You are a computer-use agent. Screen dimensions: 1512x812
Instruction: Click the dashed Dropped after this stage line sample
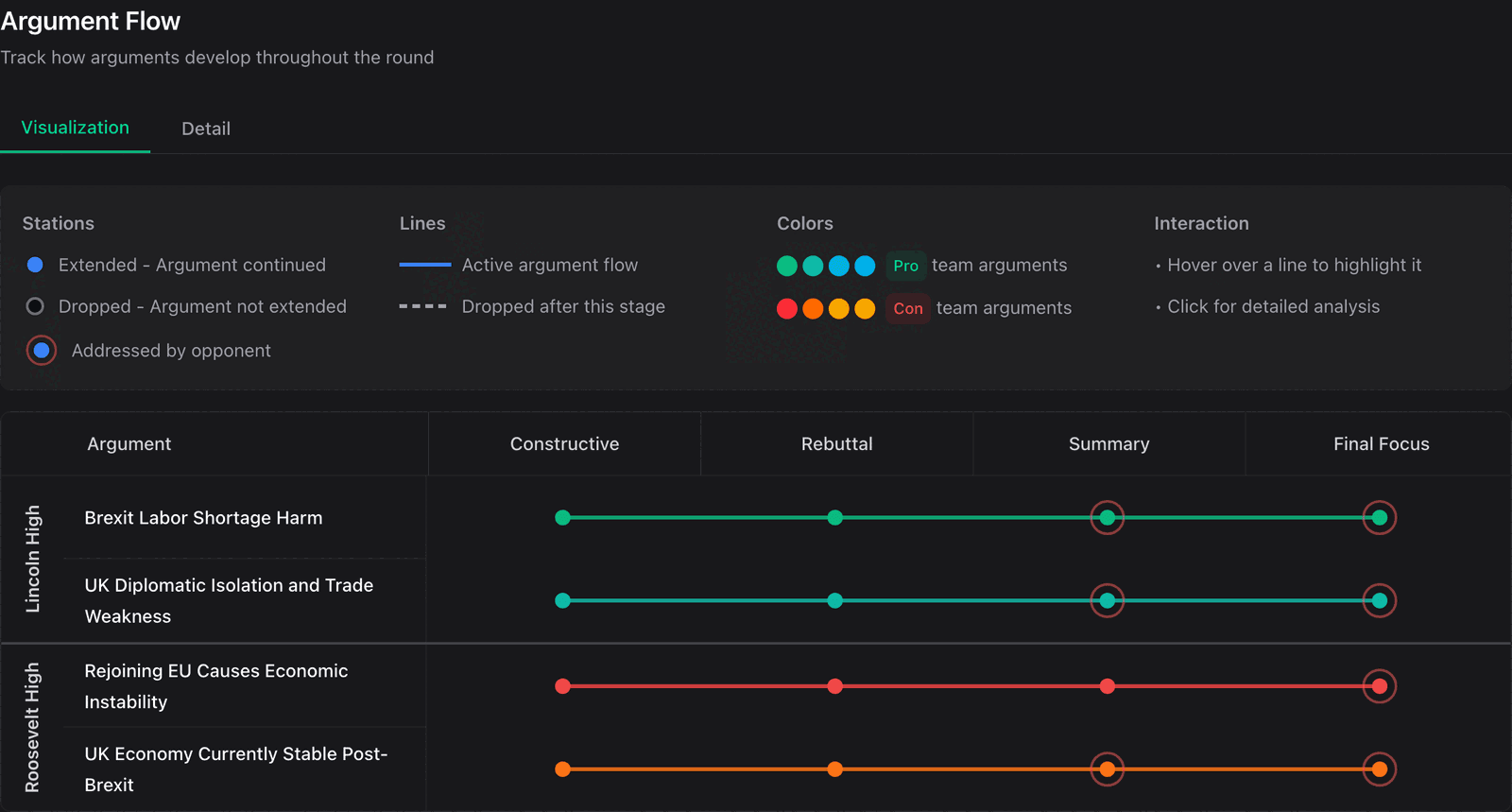422,306
